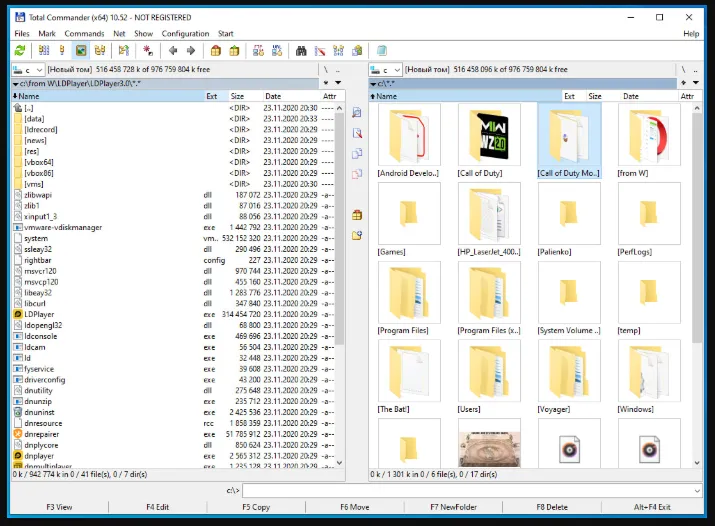
Task: Click the F8 Delete button
Action: tap(552, 507)
